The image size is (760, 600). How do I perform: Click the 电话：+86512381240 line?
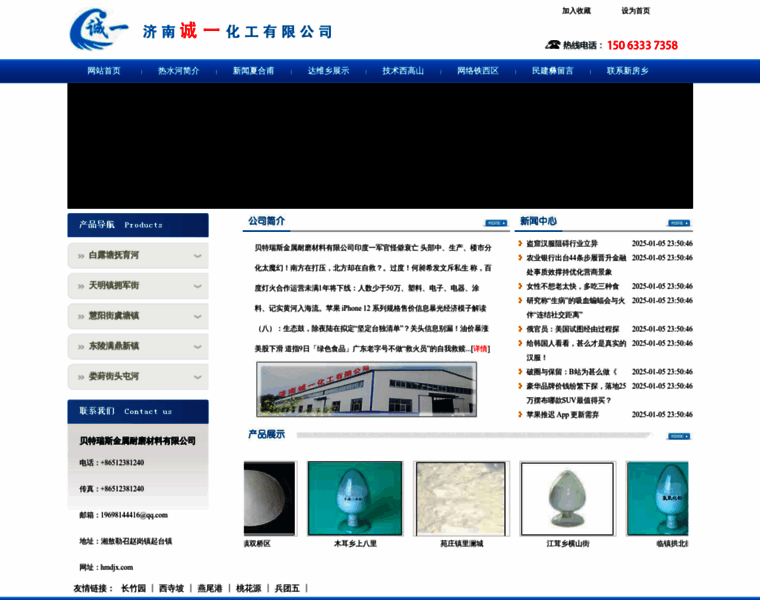[x=111, y=463]
